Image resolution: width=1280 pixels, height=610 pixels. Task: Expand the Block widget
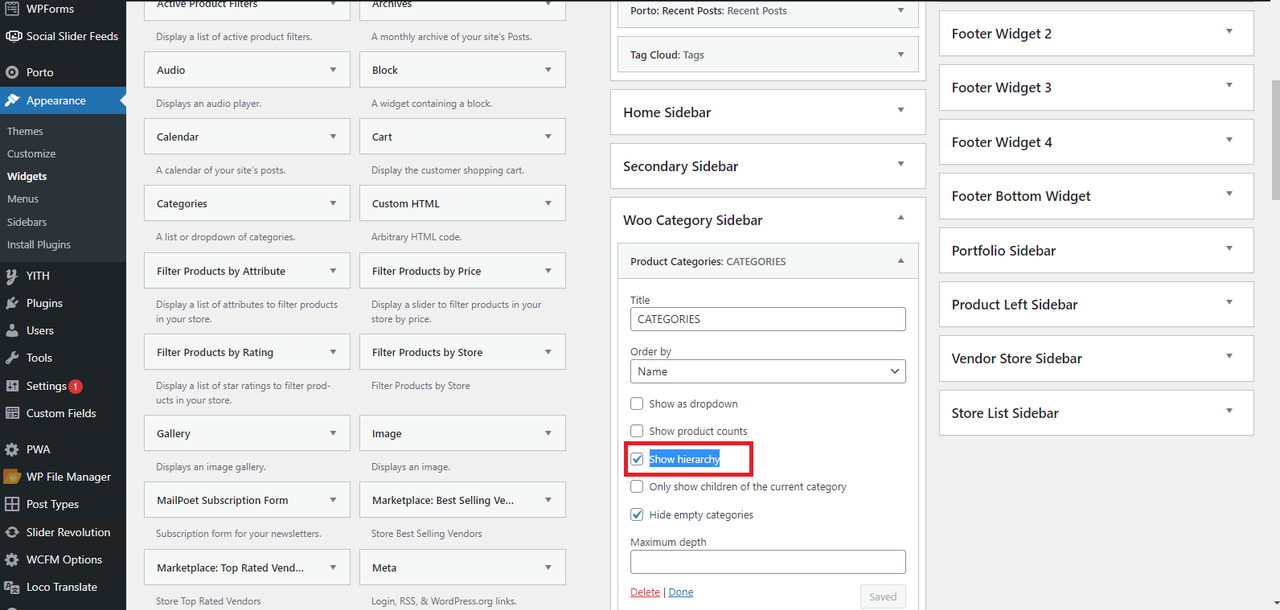point(548,70)
